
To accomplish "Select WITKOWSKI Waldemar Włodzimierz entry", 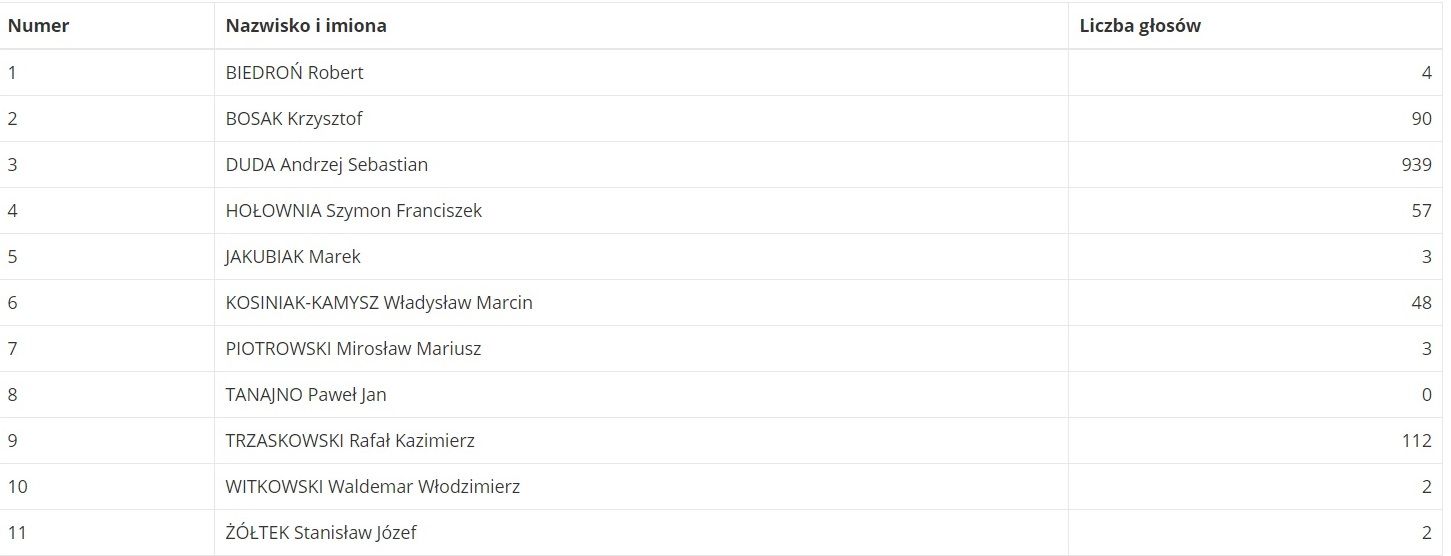I will (x=373, y=486).
